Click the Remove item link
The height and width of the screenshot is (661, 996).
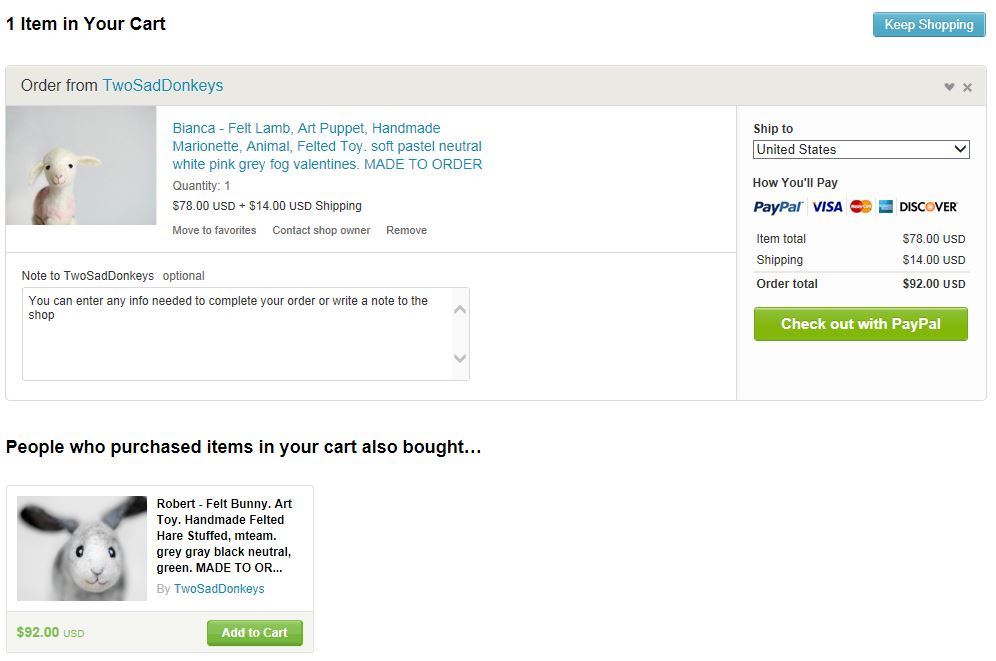pos(406,230)
